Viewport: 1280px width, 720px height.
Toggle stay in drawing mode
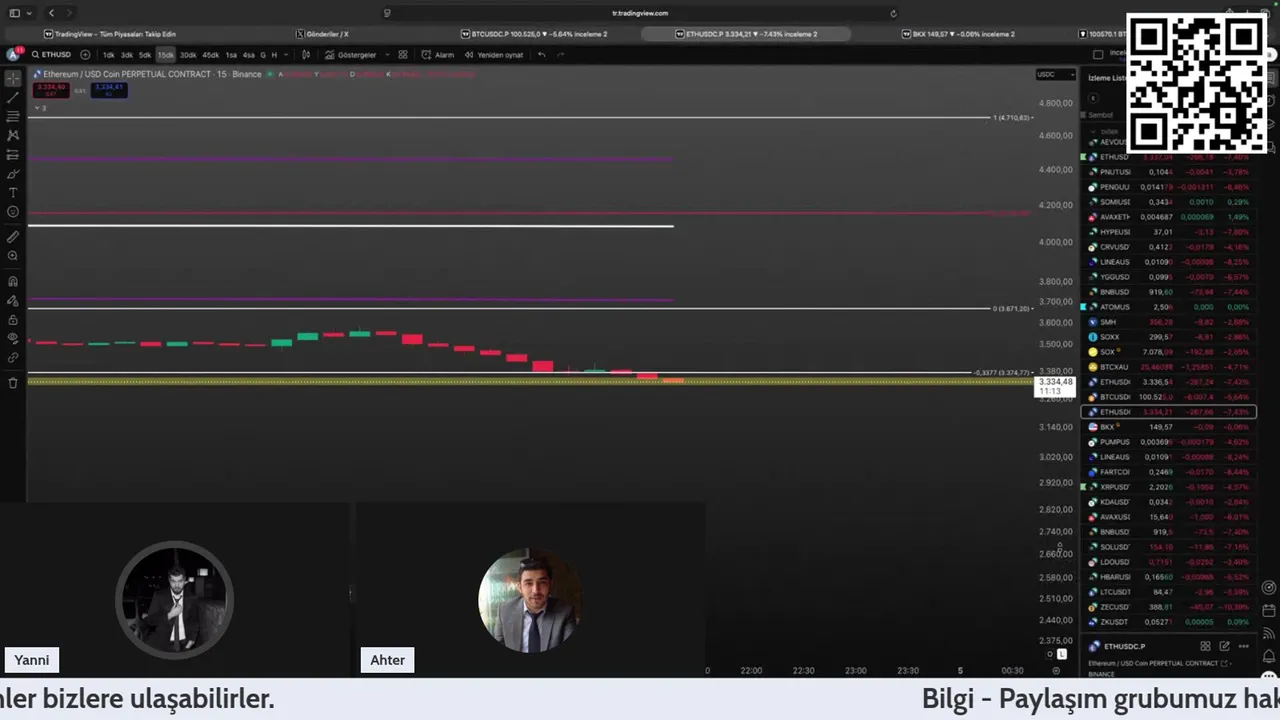click(x=13, y=300)
